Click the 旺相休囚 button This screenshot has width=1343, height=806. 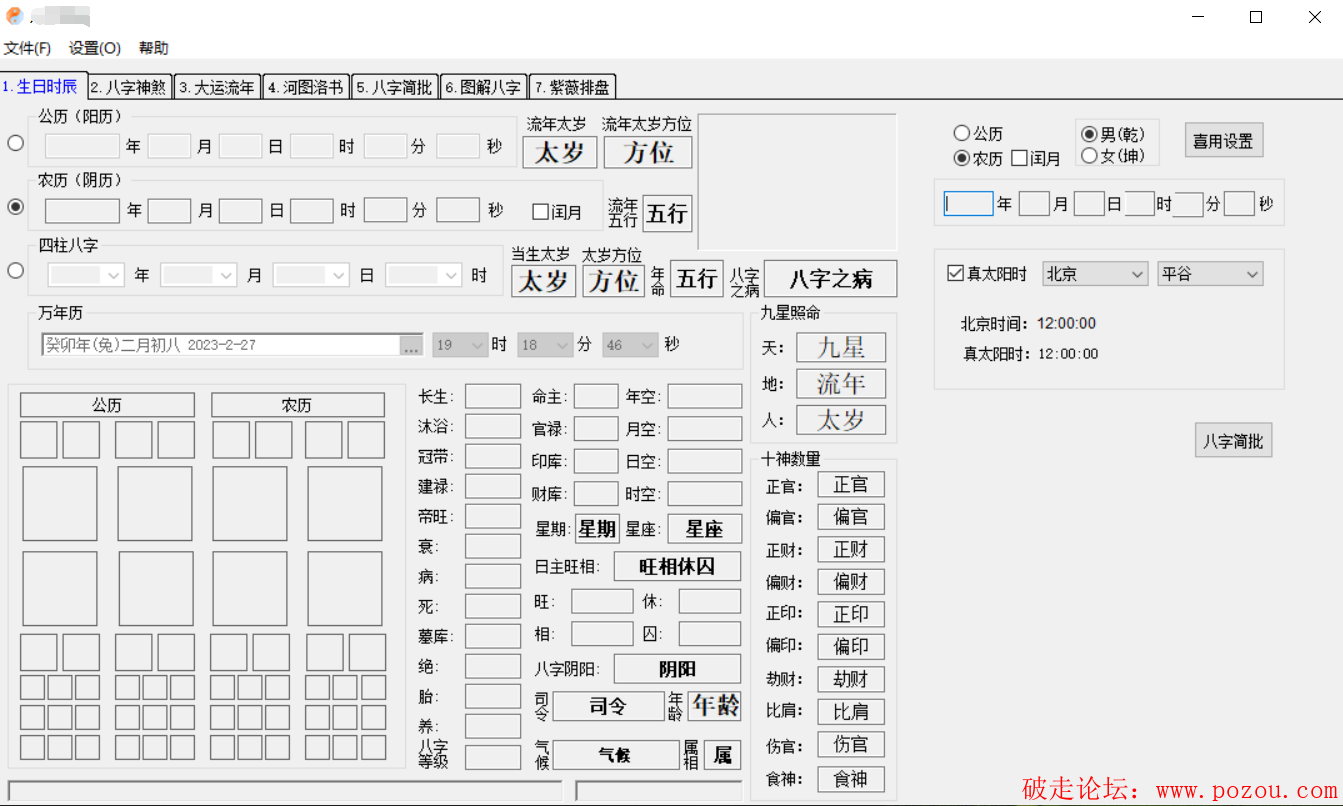677,566
